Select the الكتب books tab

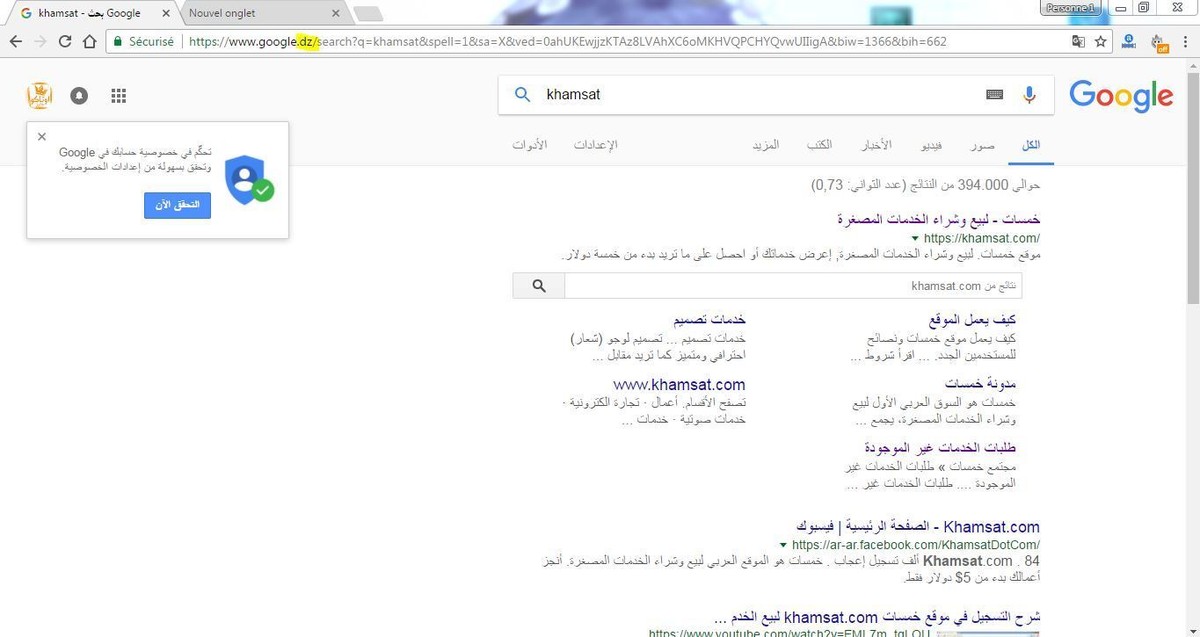[x=820, y=145]
